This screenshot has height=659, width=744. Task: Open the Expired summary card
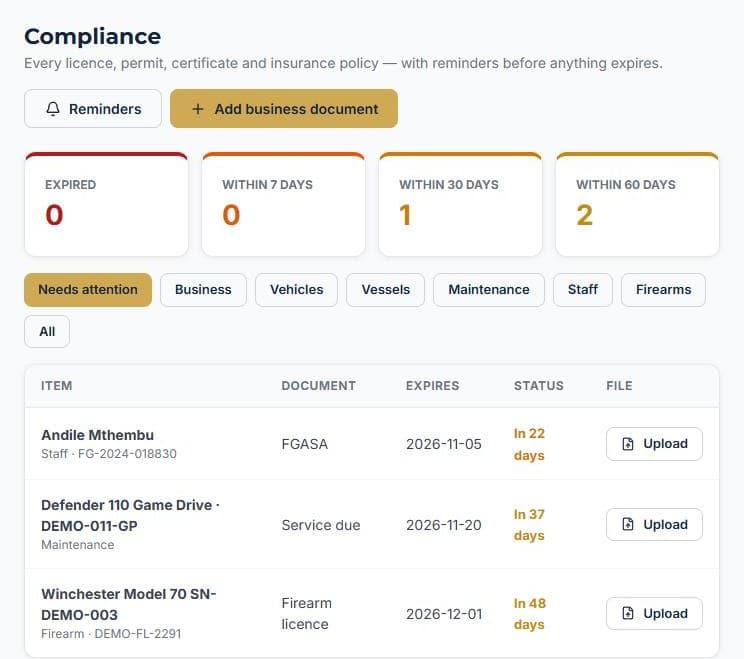click(106, 204)
